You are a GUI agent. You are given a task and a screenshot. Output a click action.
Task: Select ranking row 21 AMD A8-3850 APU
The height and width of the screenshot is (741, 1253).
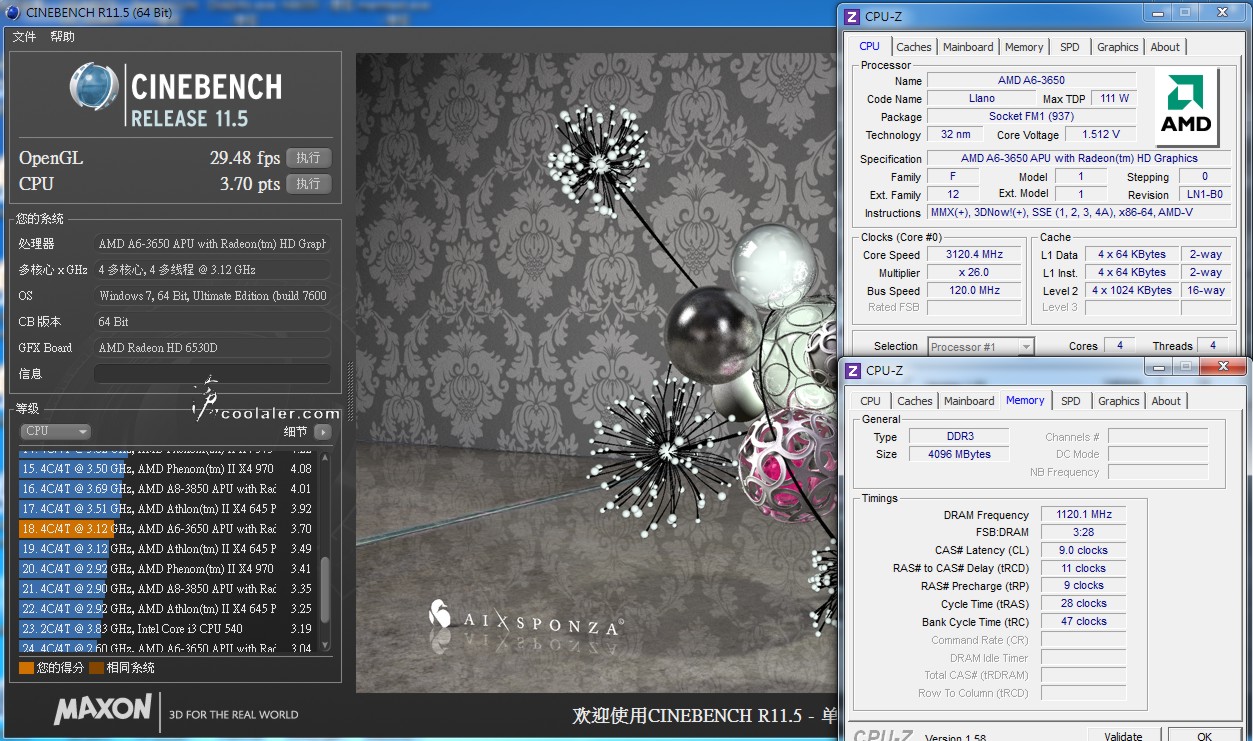point(167,589)
